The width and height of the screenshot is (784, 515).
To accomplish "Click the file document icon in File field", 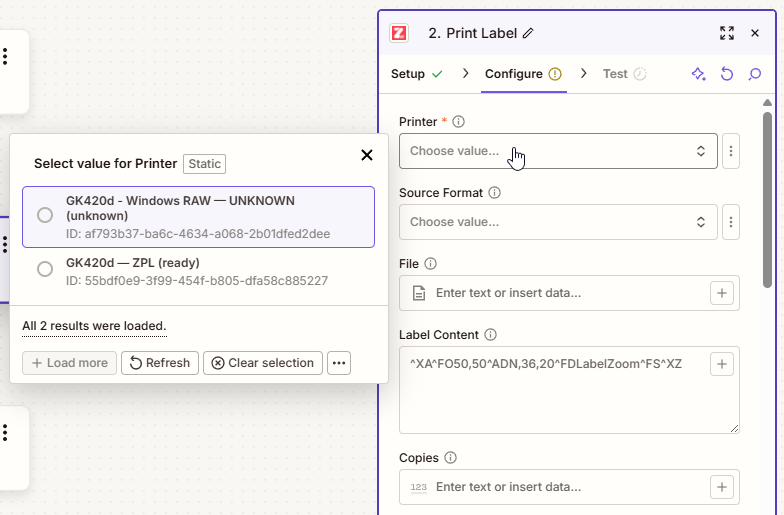I will point(419,293).
